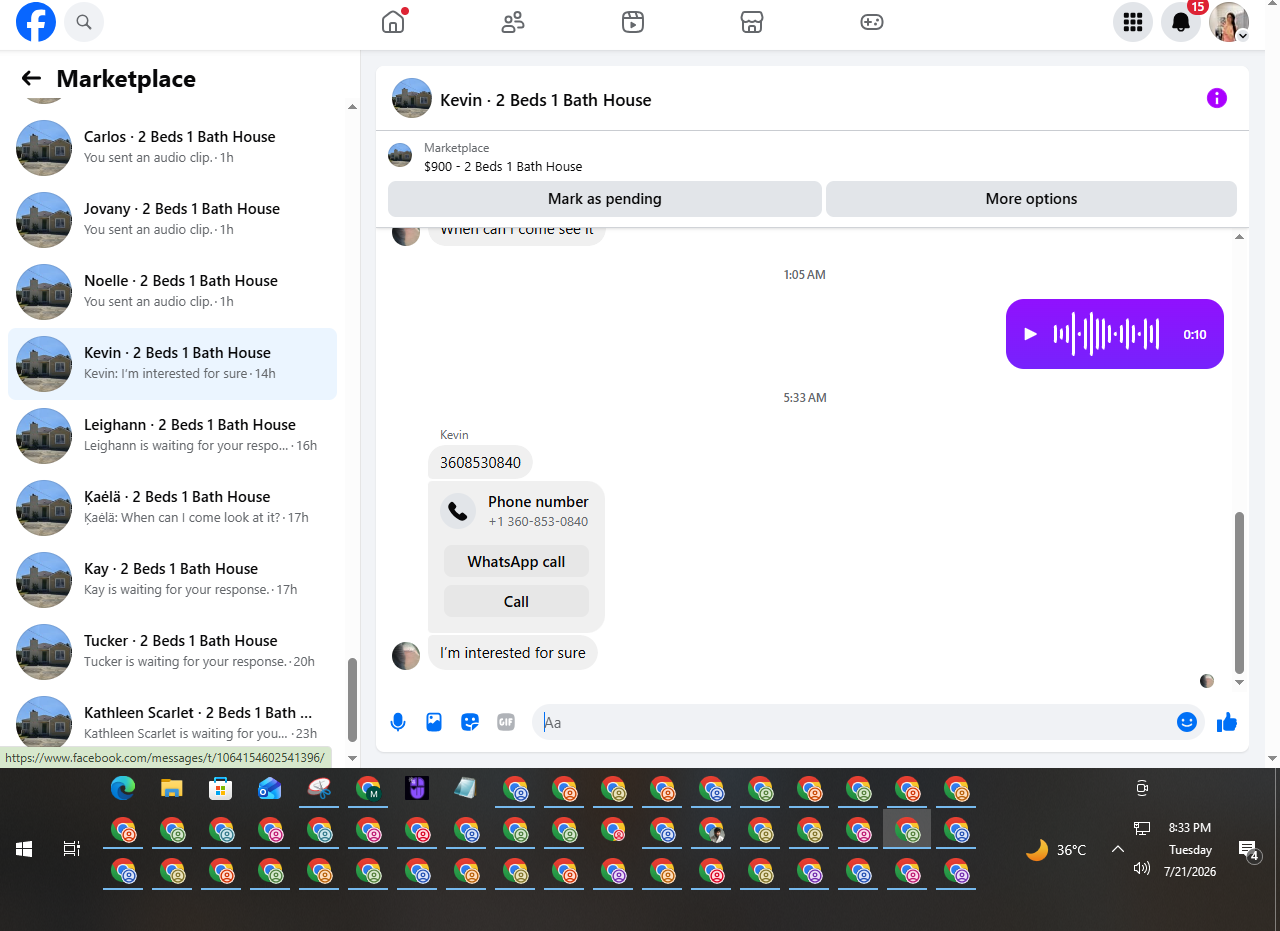Open Windows Task View

tap(71, 849)
